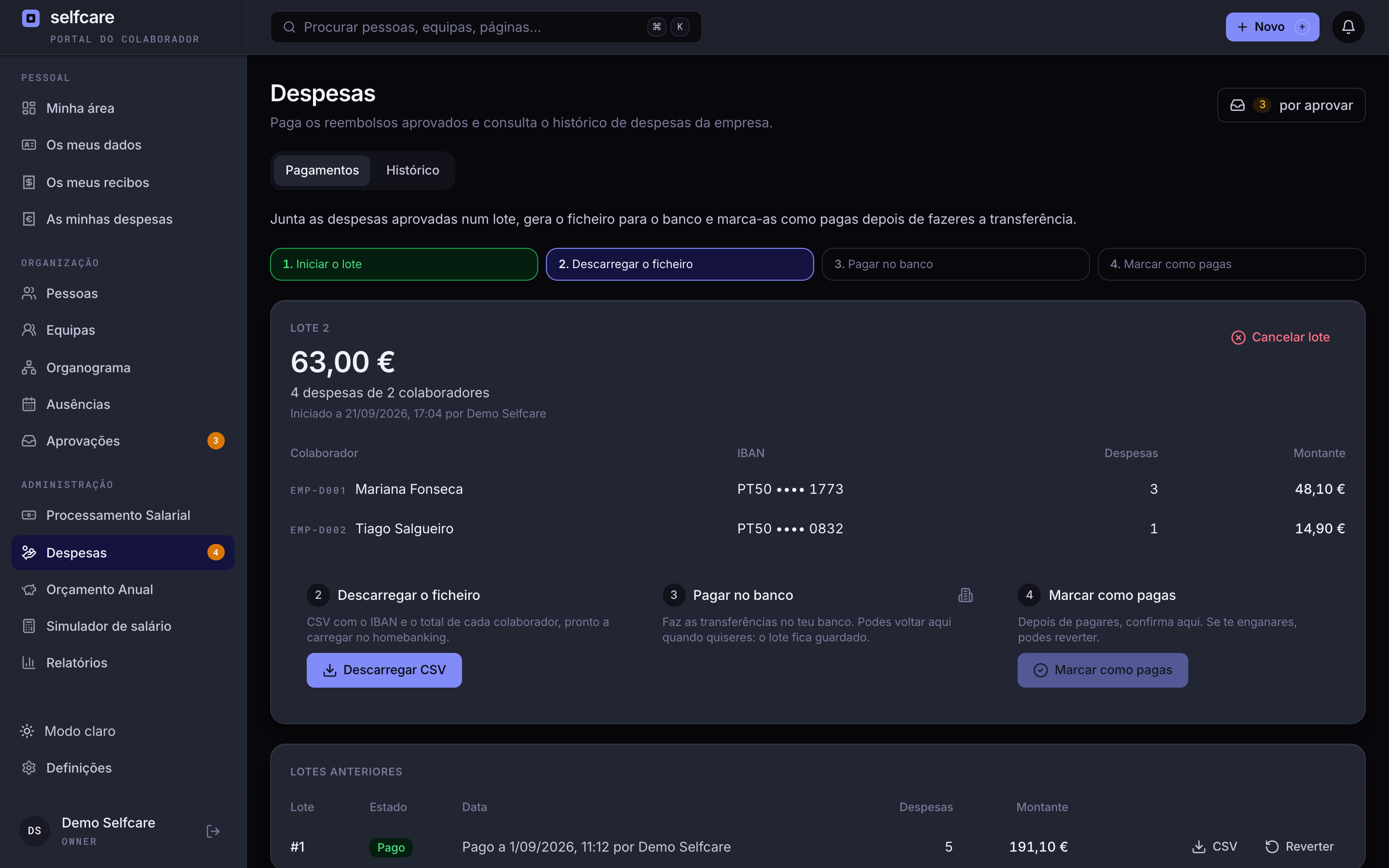Viewport: 1389px width, 868px height.
Task: Download CSV for previous batch #1
Action: 1214,846
